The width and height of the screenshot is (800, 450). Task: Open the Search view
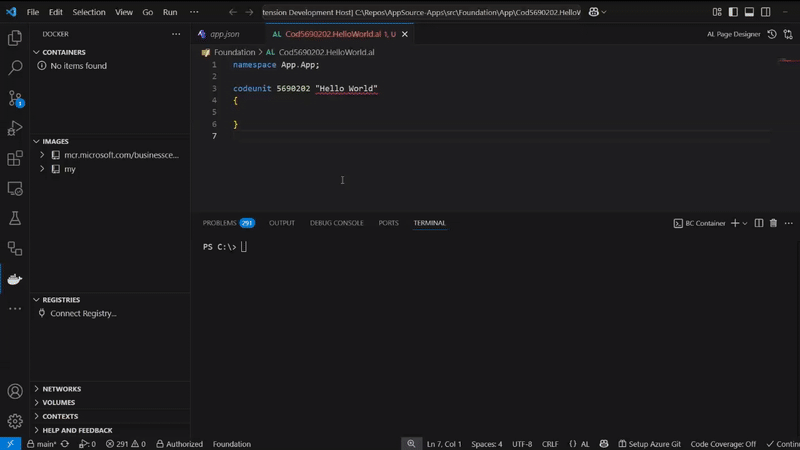(x=15, y=67)
